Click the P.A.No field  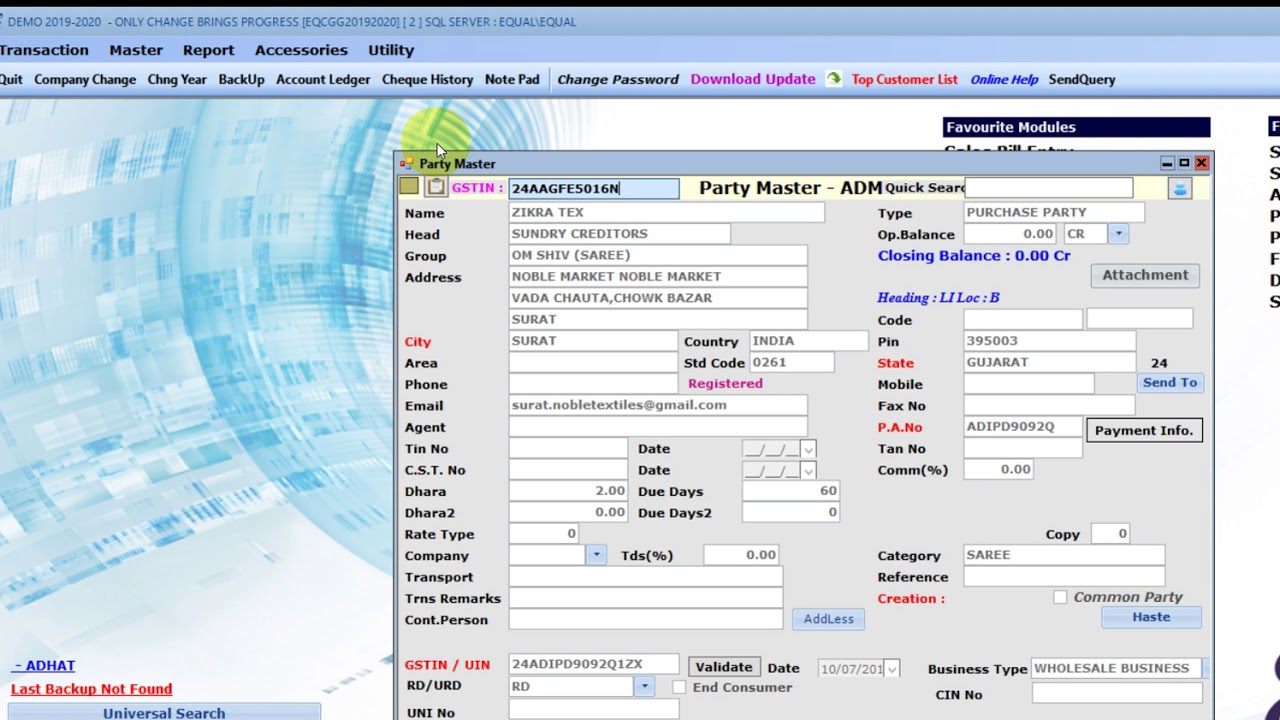pos(1023,427)
